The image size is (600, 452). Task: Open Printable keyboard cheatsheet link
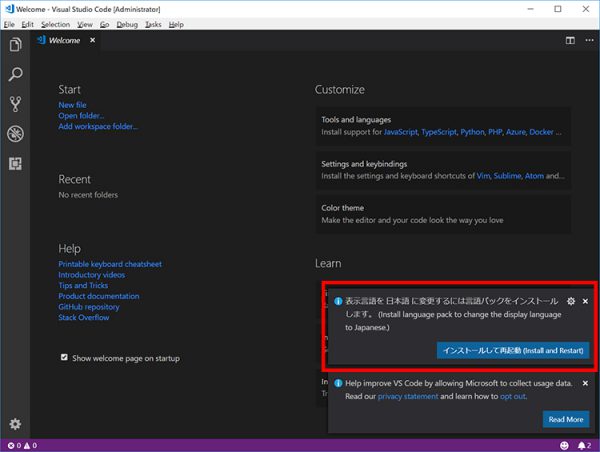(x=110, y=264)
